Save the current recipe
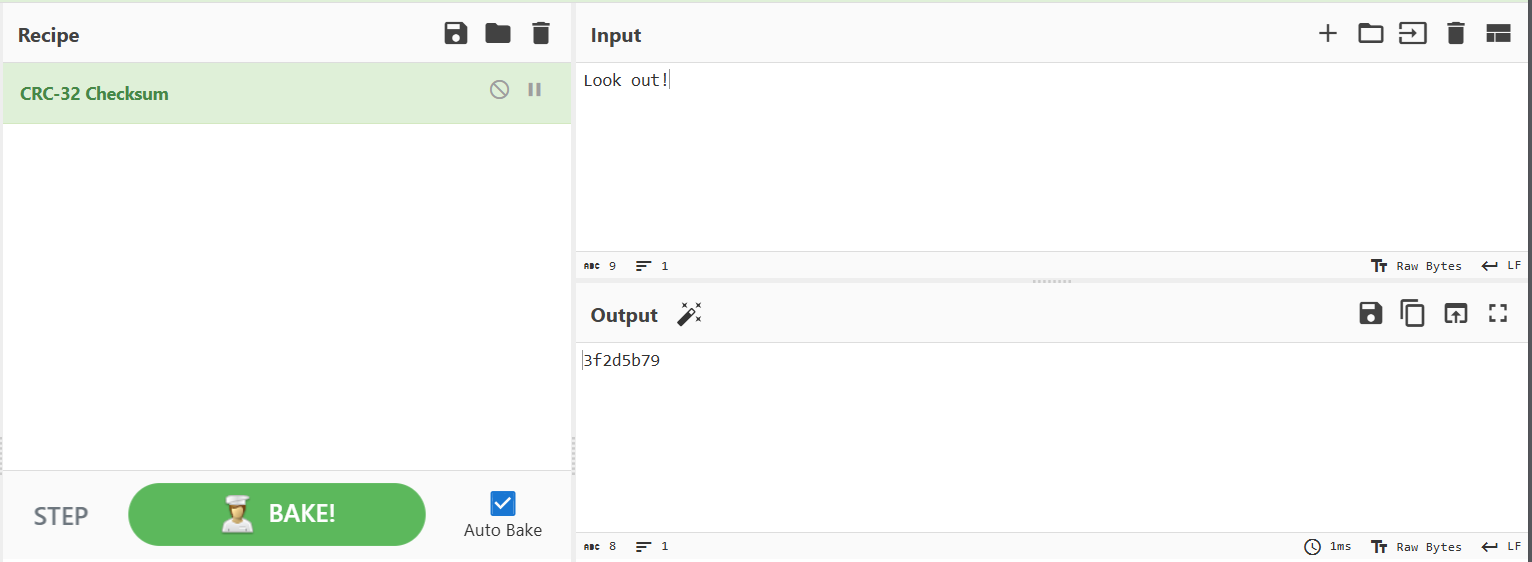The width and height of the screenshot is (1532, 562). click(456, 34)
